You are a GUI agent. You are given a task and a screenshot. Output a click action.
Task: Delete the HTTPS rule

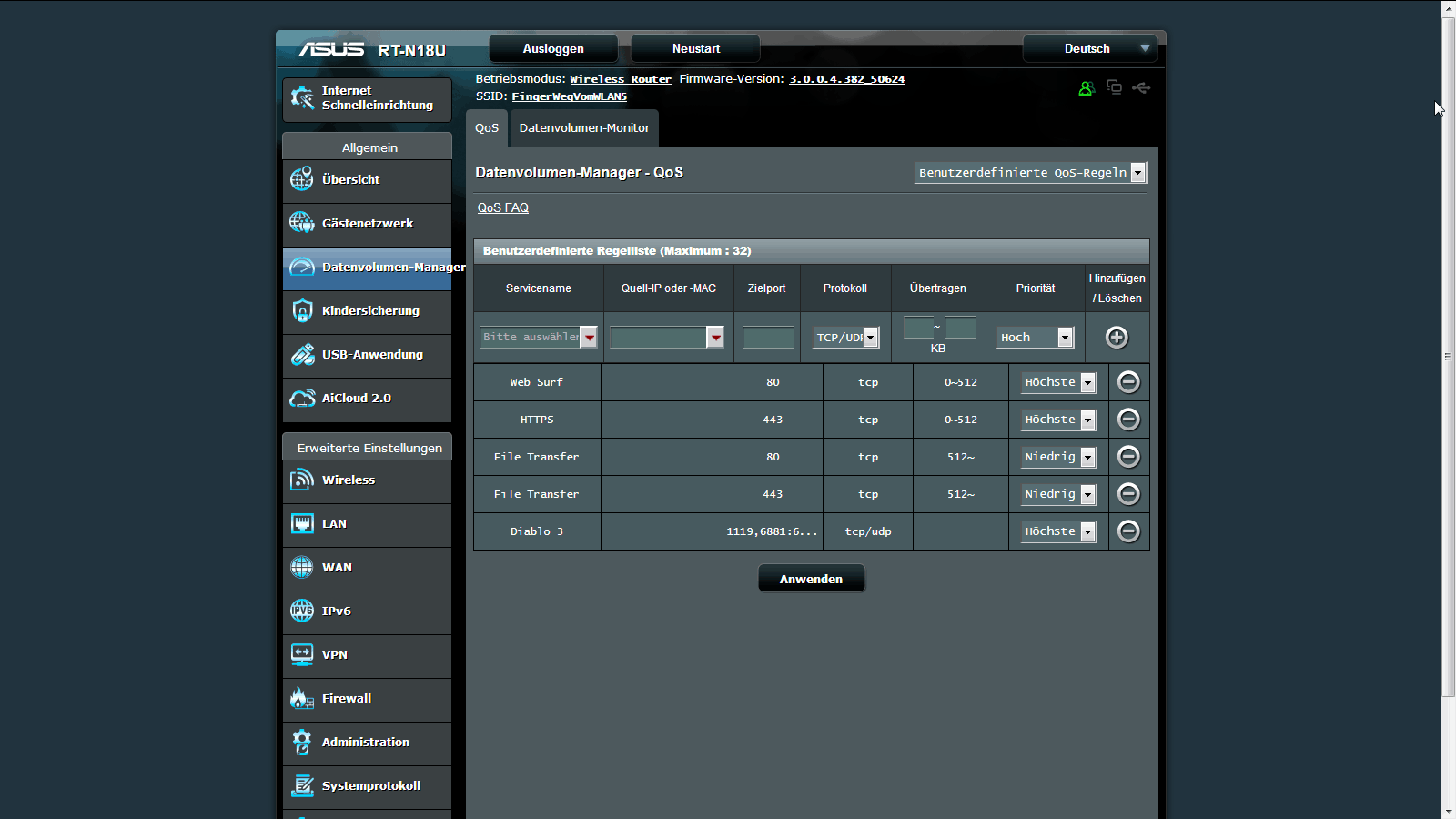point(1128,420)
